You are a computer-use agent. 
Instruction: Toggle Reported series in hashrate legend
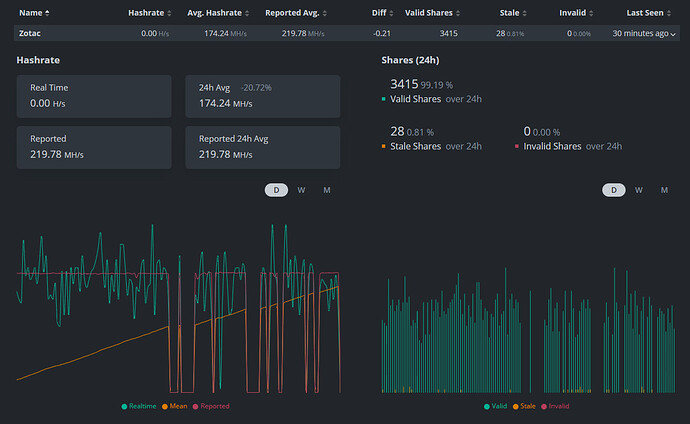pos(211,406)
